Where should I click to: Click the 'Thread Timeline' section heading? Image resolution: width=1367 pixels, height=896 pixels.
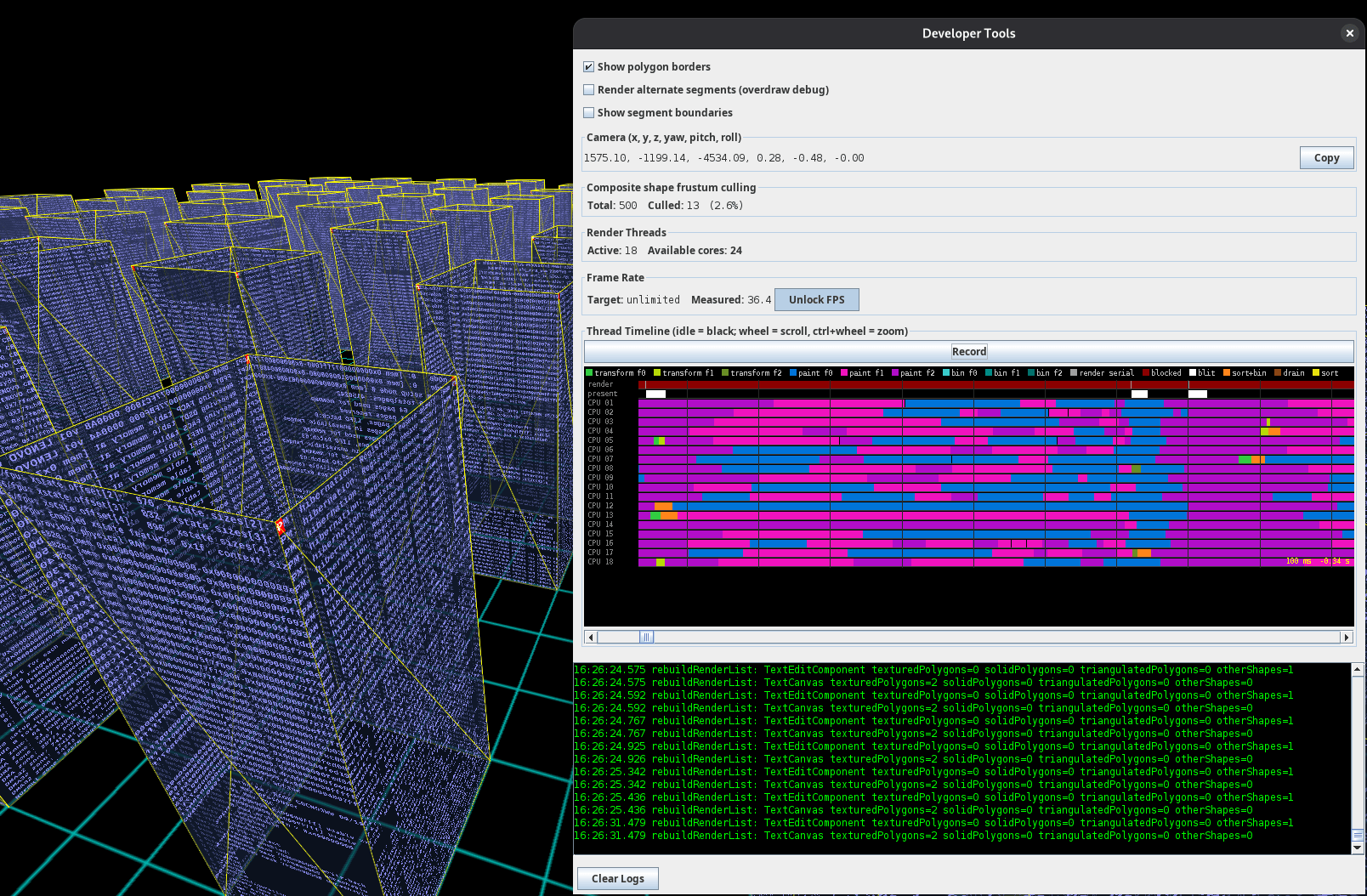(x=747, y=331)
